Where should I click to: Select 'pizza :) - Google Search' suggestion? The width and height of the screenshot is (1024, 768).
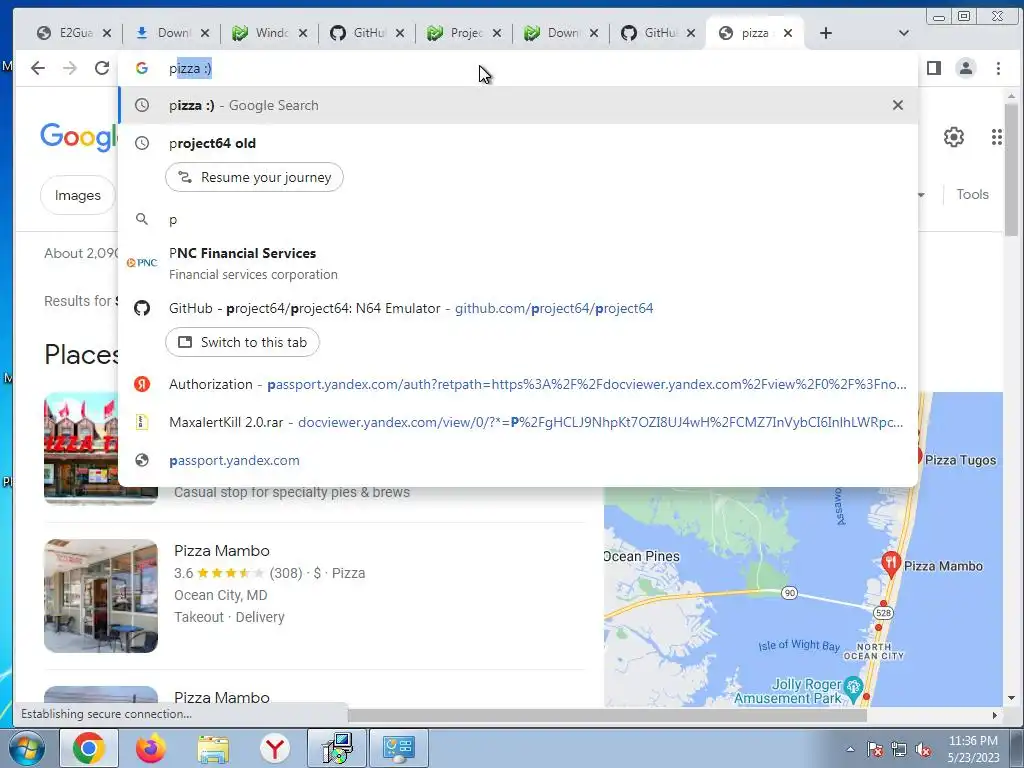pos(518,105)
